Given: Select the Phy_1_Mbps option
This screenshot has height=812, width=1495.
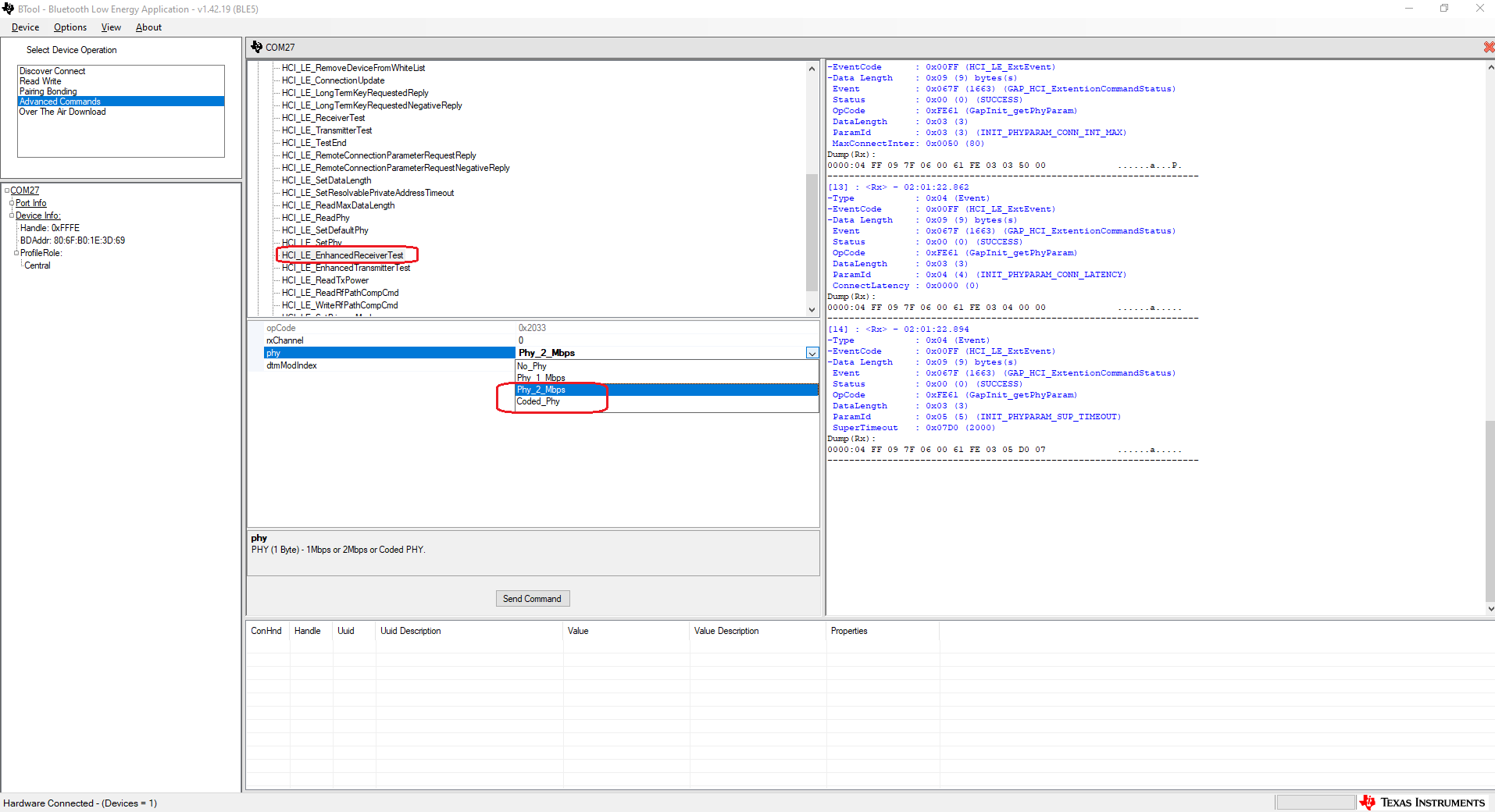Looking at the screenshot, I should click(x=541, y=377).
